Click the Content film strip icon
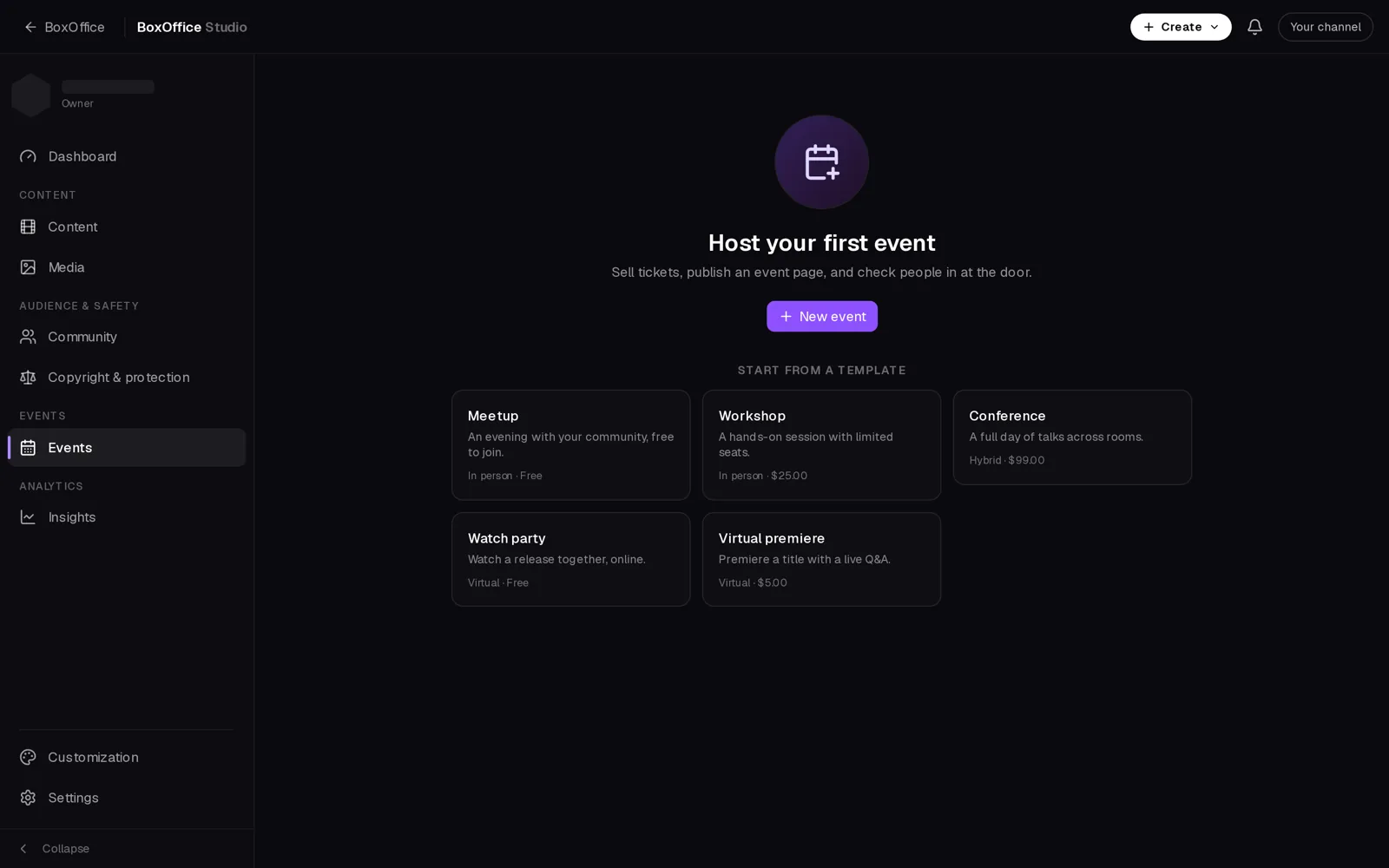Screen dimensions: 1389x868 (x=28, y=227)
